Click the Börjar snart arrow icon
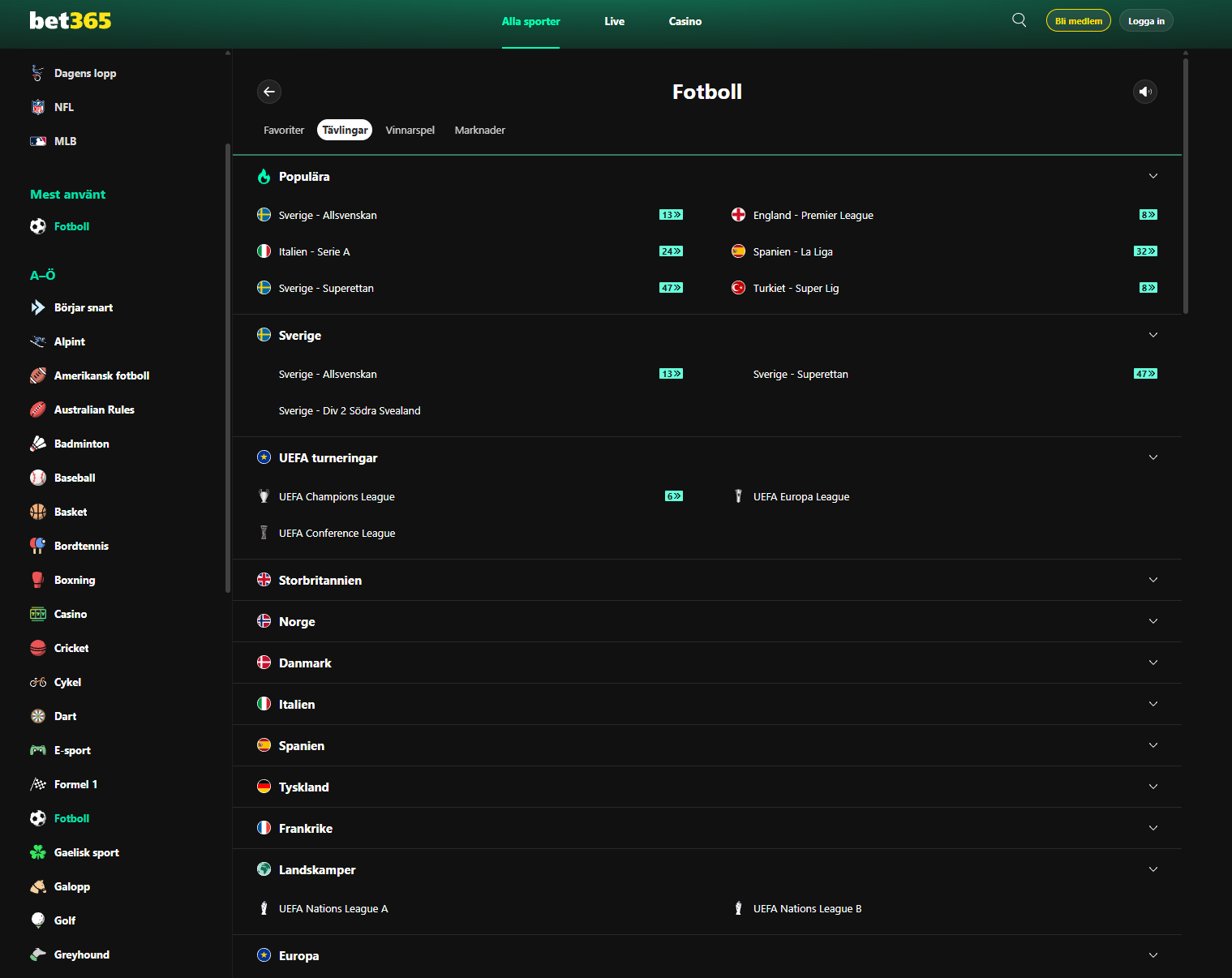 38,307
